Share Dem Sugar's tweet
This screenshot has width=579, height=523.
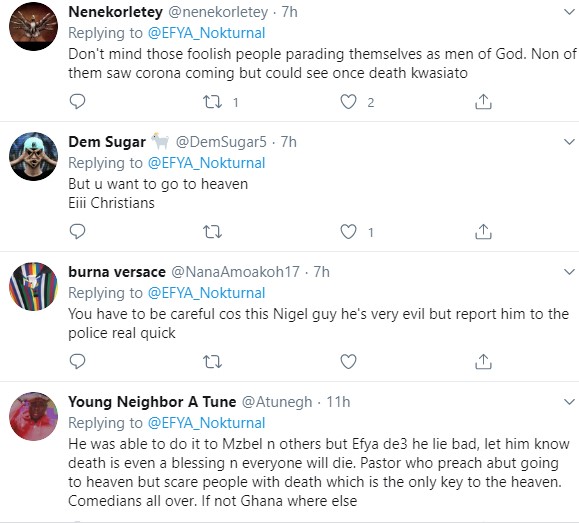point(483,232)
